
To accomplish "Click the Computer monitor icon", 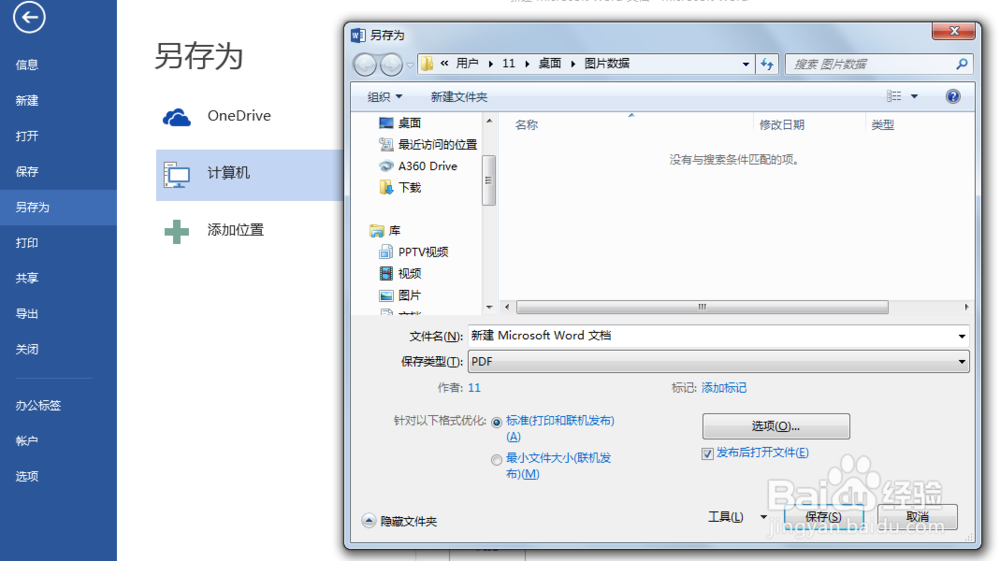I will (177, 175).
